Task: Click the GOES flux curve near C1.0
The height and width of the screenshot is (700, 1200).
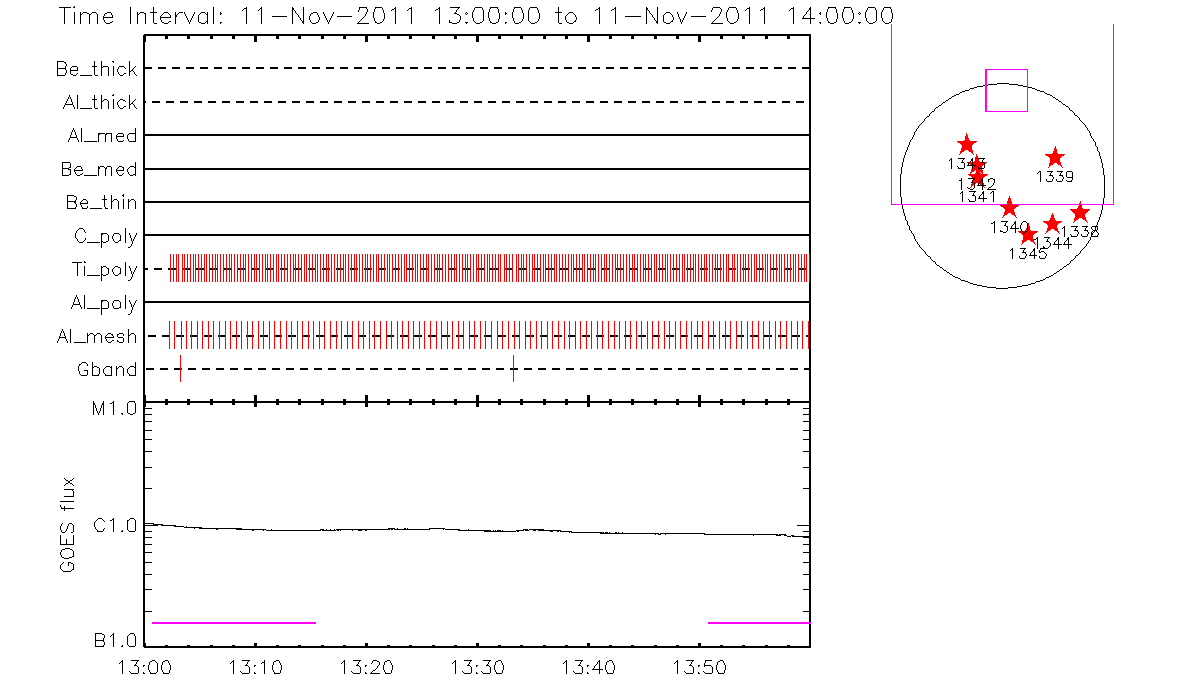Action: click(x=478, y=530)
